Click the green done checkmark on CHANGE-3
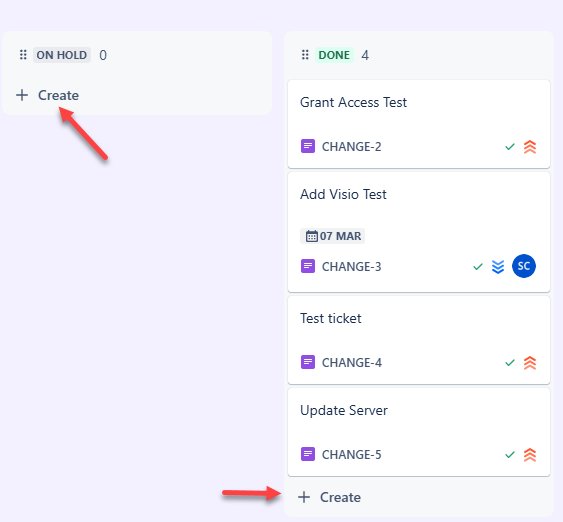This screenshot has width=563, height=522. pyautogui.click(x=478, y=267)
